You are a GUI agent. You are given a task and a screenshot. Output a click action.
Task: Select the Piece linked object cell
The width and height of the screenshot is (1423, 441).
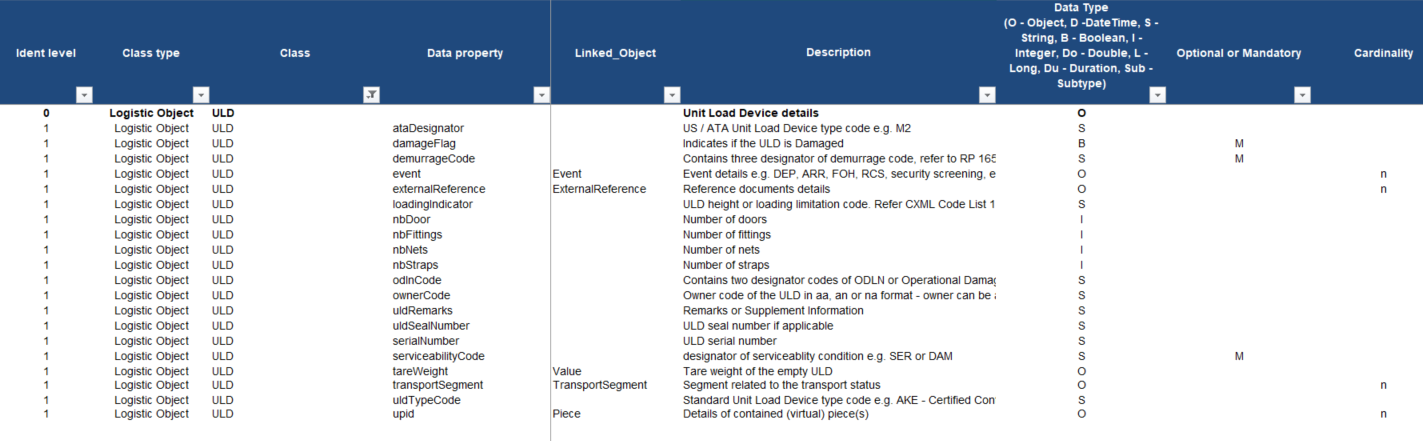tap(566, 414)
